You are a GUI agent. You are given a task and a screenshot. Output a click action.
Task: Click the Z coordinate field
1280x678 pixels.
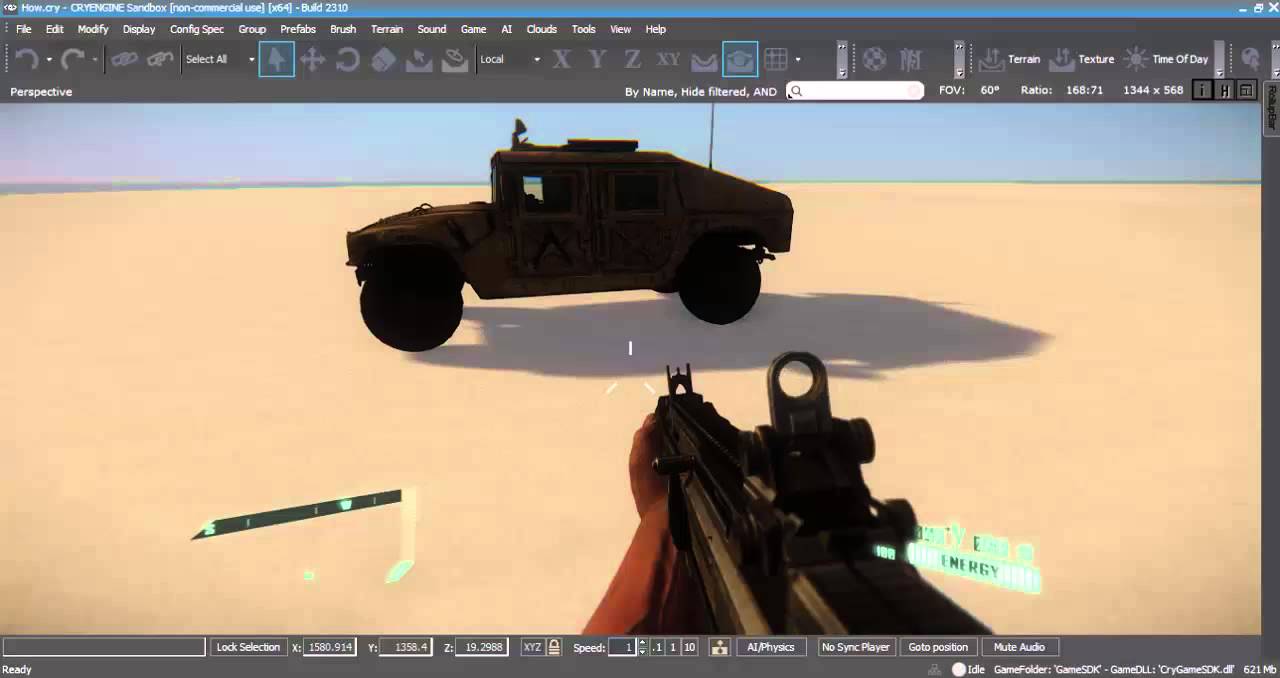pyautogui.click(x=482, y=647)
